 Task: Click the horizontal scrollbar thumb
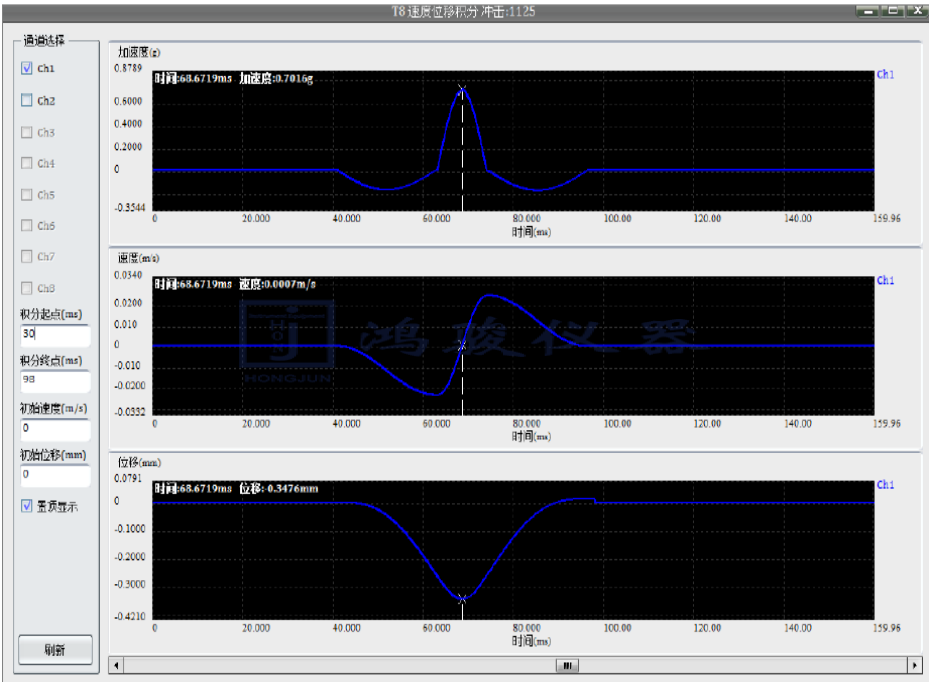[x=567, y=665]
